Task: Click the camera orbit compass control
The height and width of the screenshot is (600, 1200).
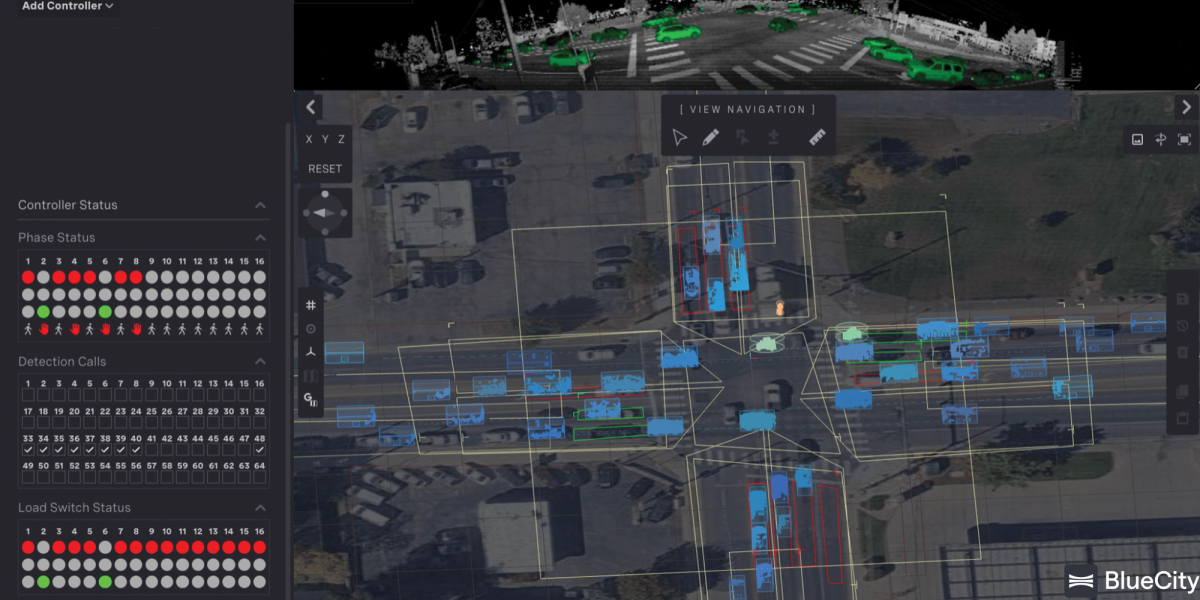Action: pyautogui.click(x=325, y=212)
